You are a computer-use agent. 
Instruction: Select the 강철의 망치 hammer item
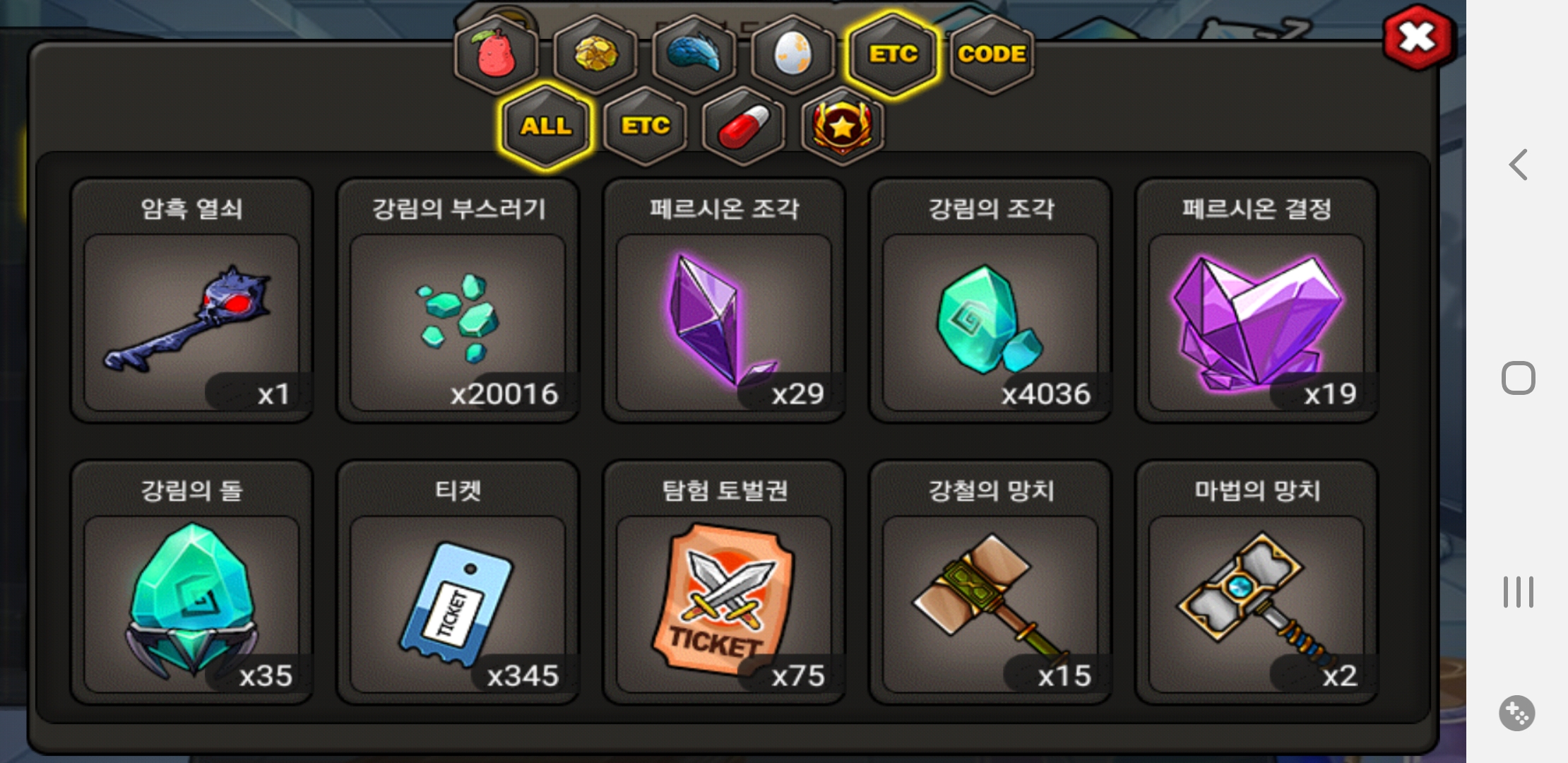(x=990, y=582)
